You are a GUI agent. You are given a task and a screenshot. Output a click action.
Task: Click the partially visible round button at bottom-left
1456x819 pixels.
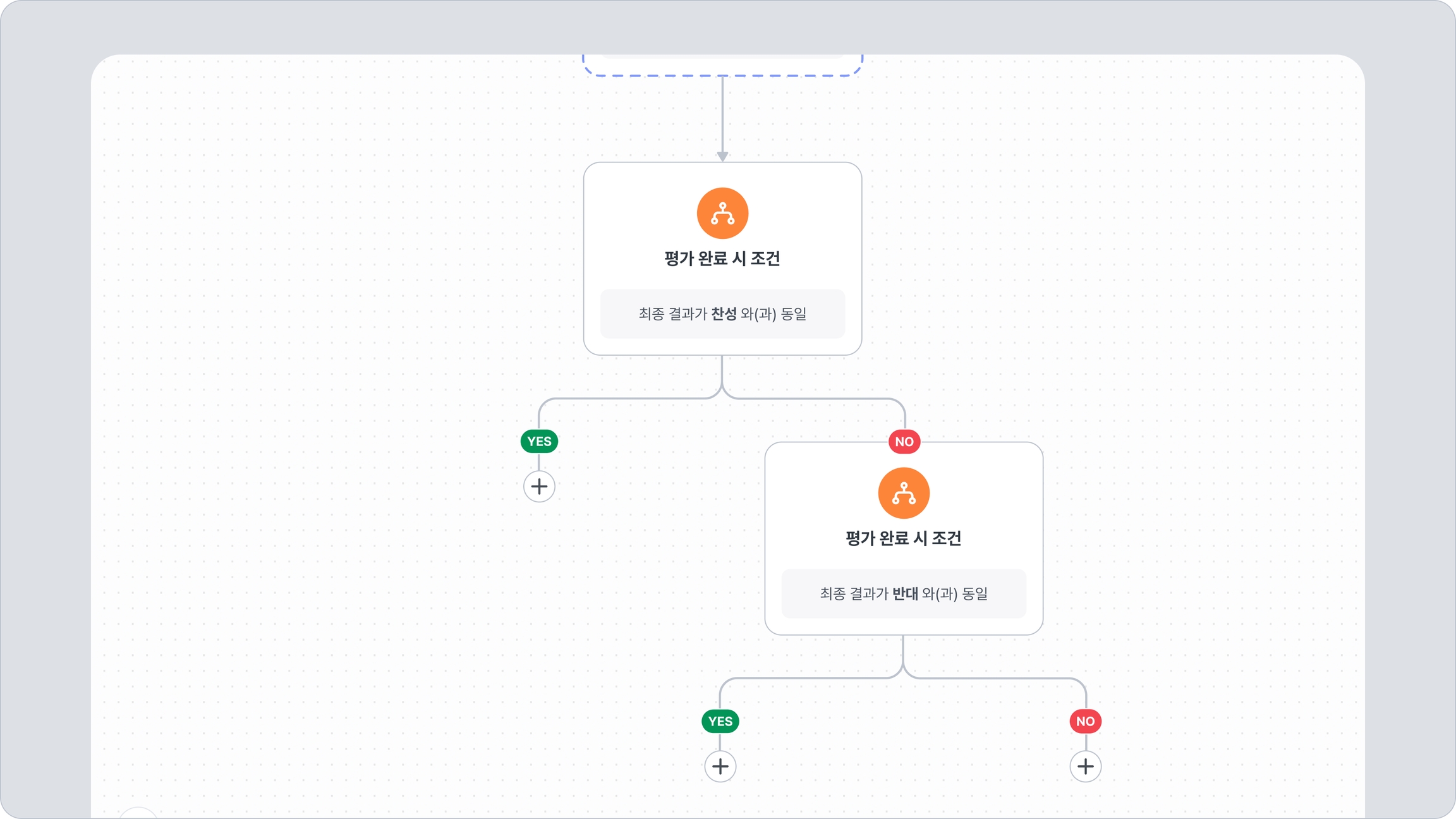(x=138, y=813)
